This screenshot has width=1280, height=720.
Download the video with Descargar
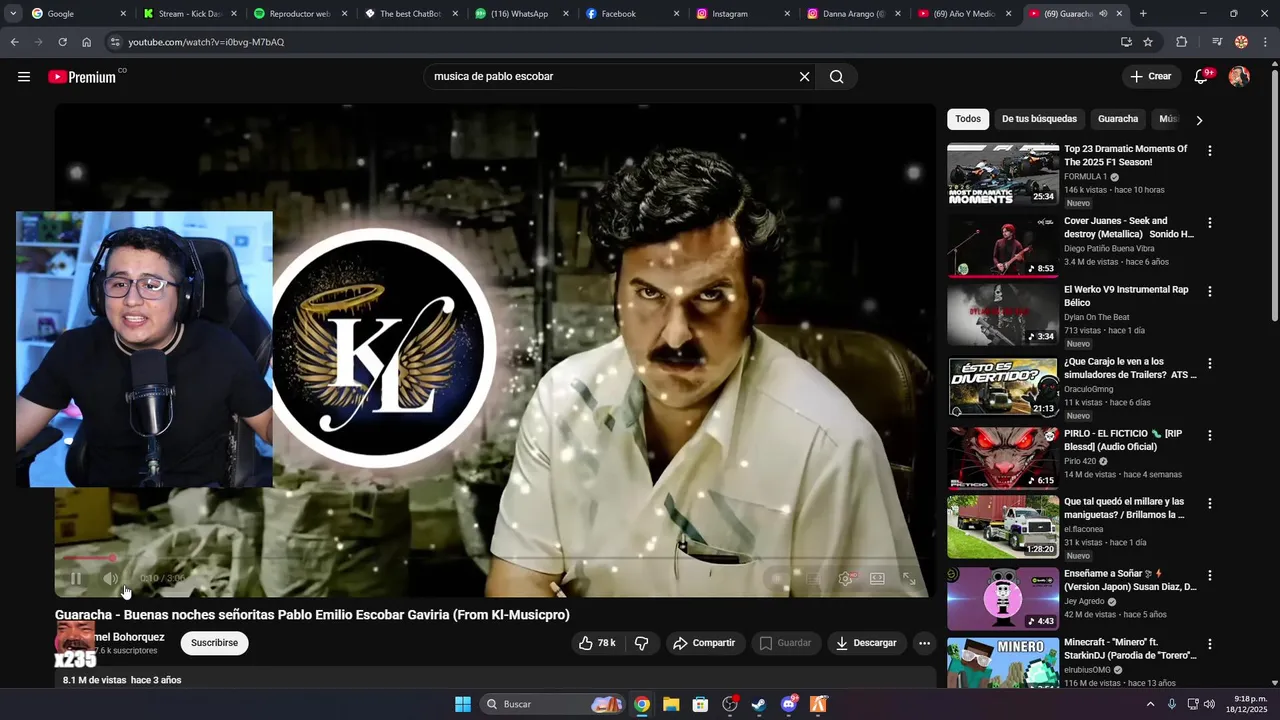pos(867,643)
